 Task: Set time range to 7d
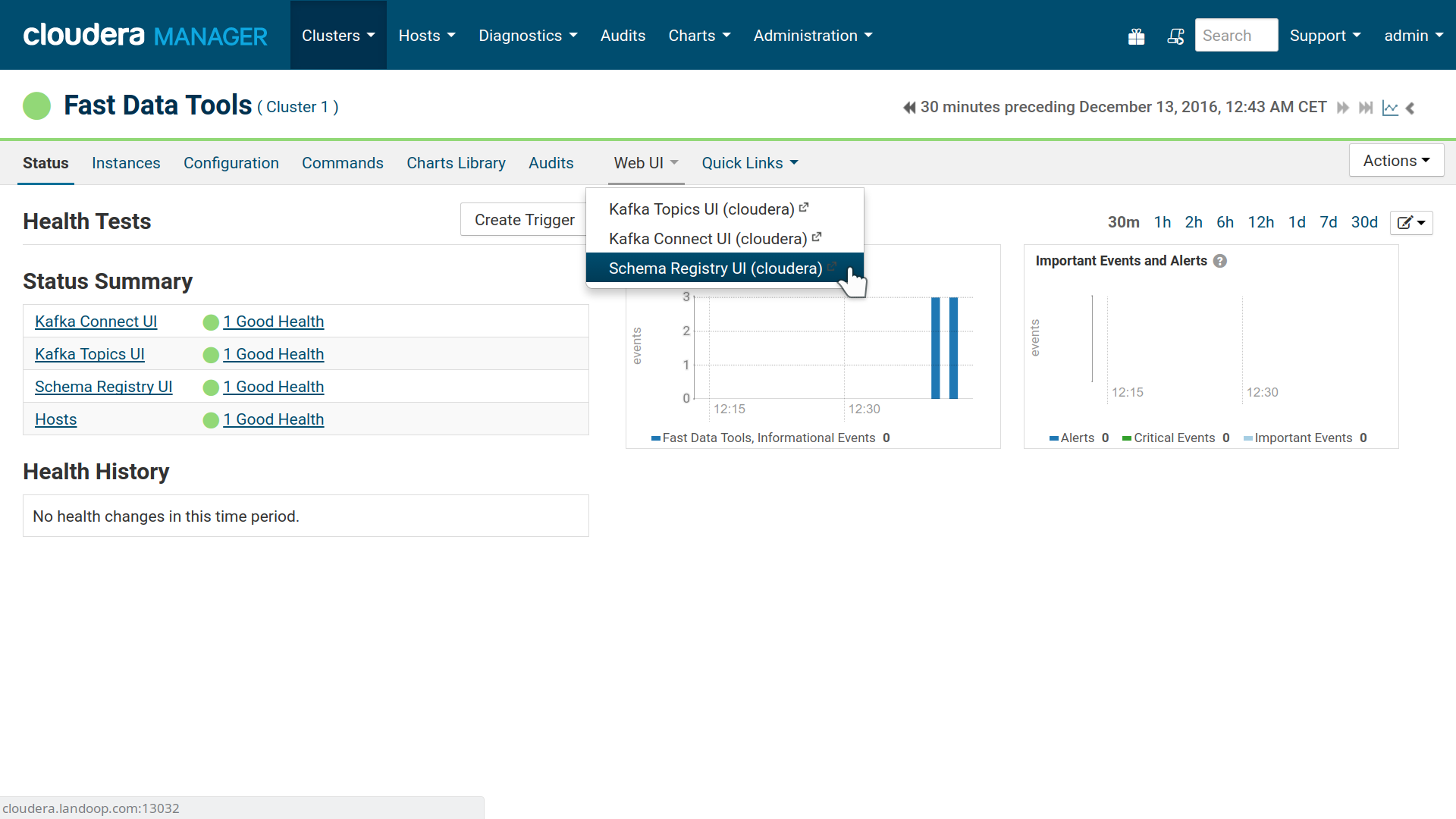pyautogui.click(x=1328, y=222)
